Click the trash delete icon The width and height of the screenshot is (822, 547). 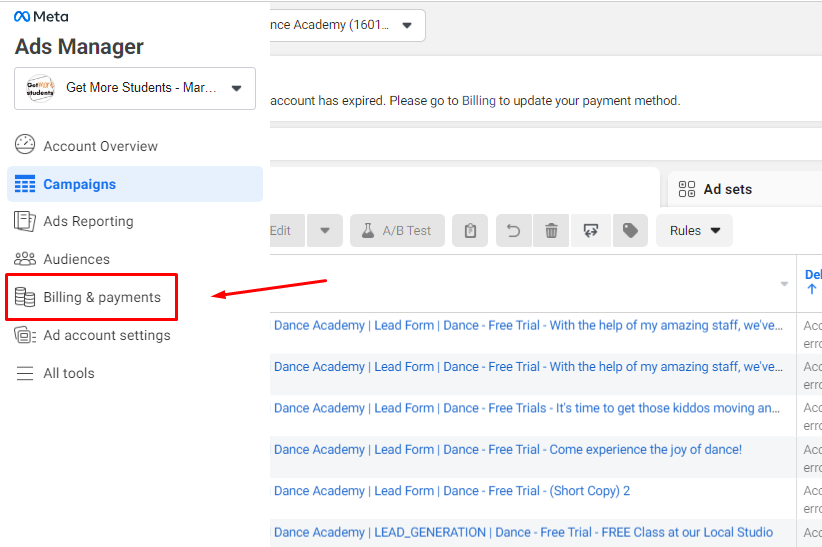click(x=551, y=230)
